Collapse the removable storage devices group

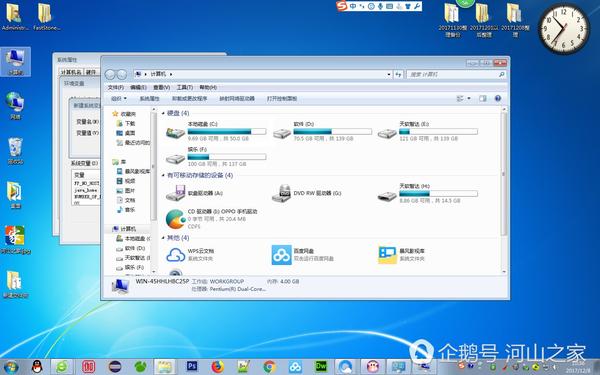pyautogui.click(x=163, y=175)
